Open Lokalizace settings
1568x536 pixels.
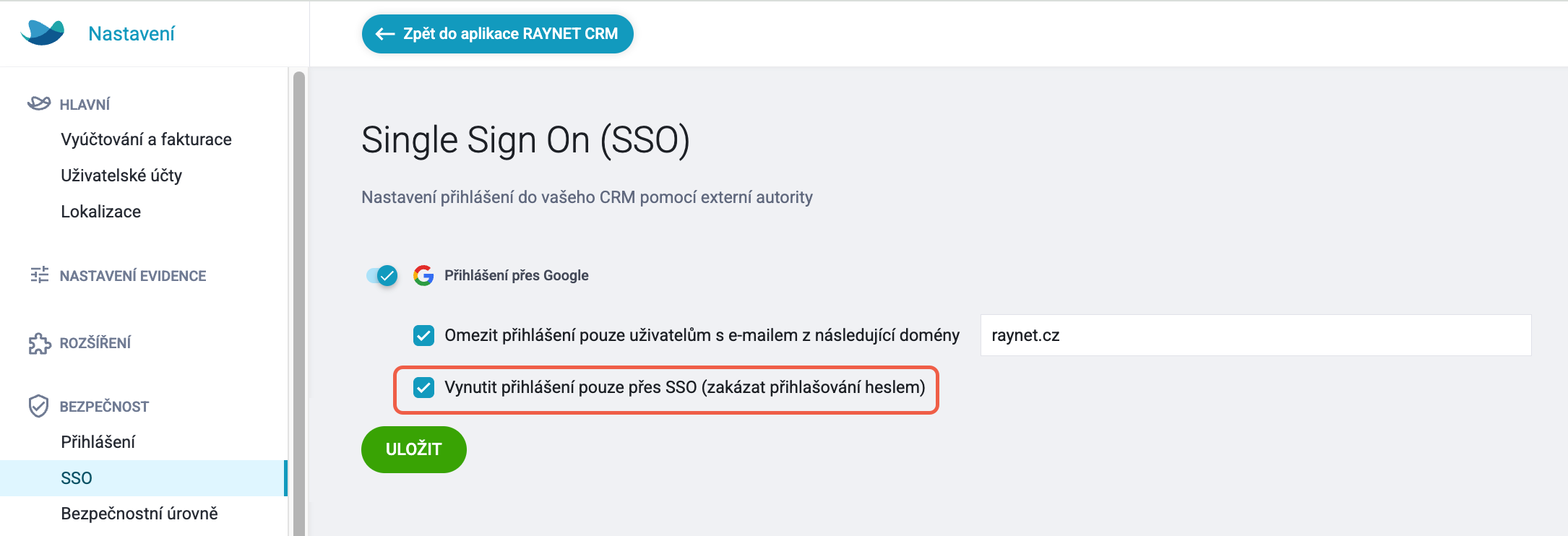tap(101, 212)
